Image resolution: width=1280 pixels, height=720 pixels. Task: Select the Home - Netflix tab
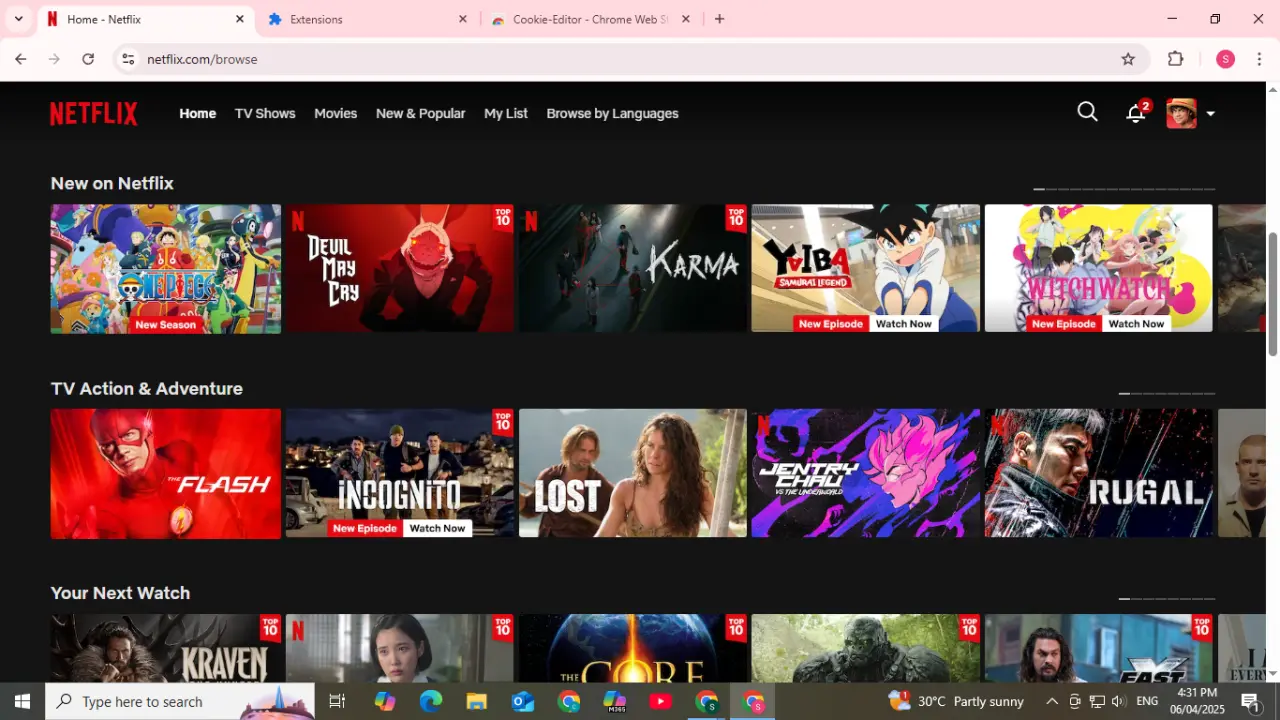(x=145, y=19)
